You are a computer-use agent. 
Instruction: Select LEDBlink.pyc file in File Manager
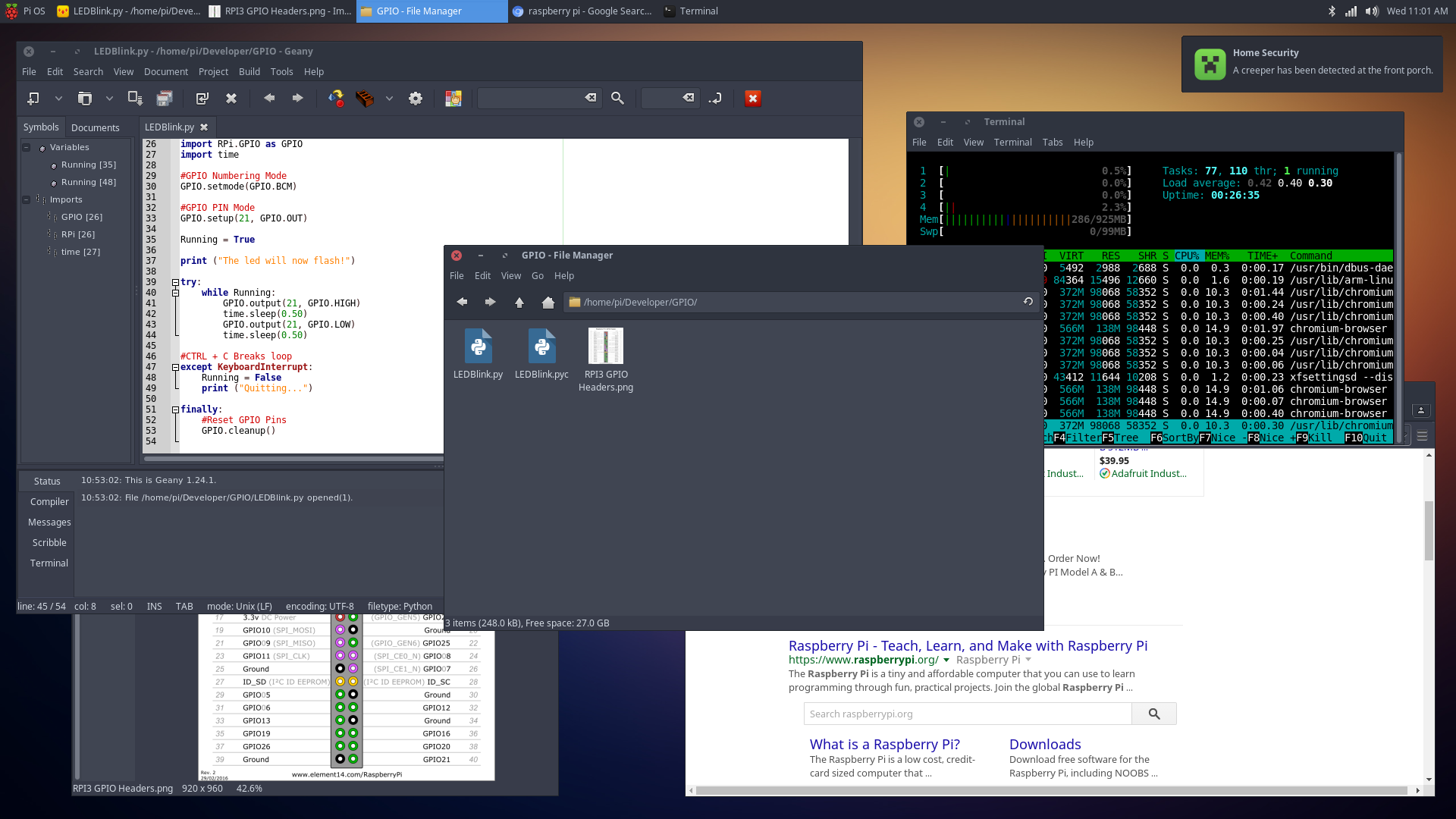pos(541,347)
